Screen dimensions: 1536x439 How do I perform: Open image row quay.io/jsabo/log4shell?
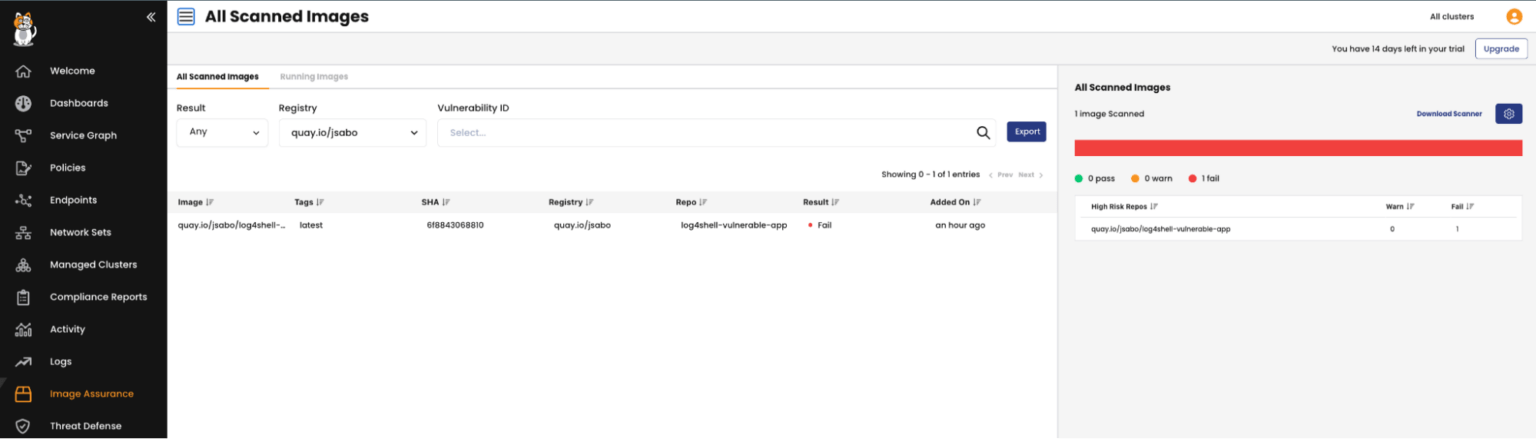click(232, 225)
